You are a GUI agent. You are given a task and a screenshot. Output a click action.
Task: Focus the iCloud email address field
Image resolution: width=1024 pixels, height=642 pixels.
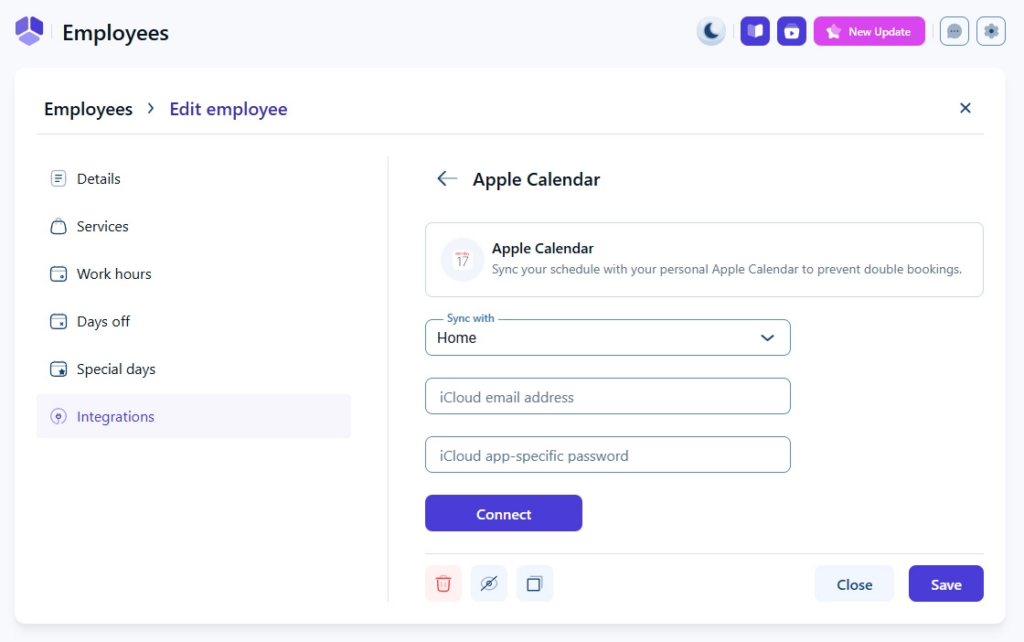click(608, 397)
